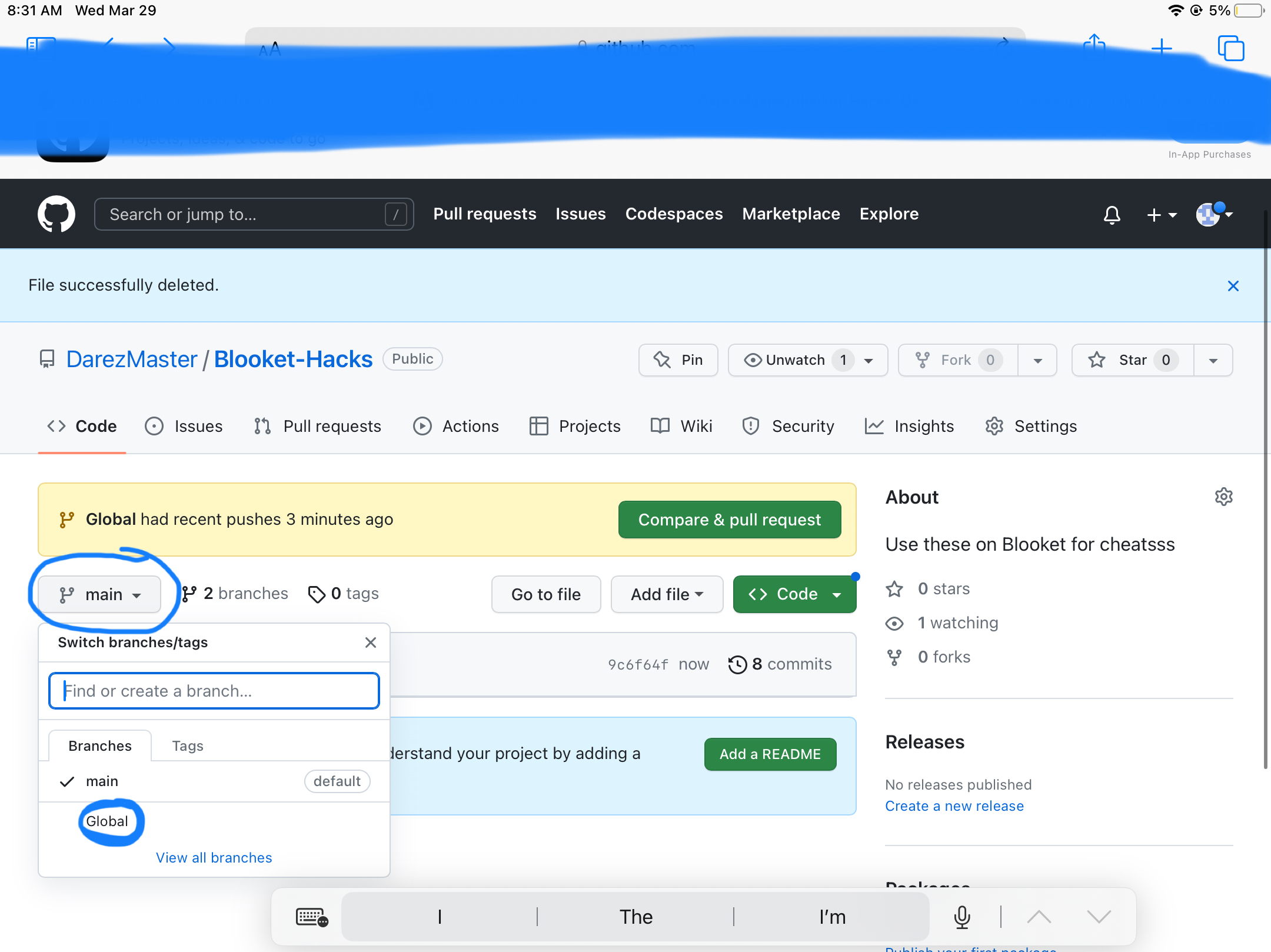This screenshot has width=1271, height=952.
Task: Select the repository Issues tab
Action: pyautogui.click(x=184, y=426)
